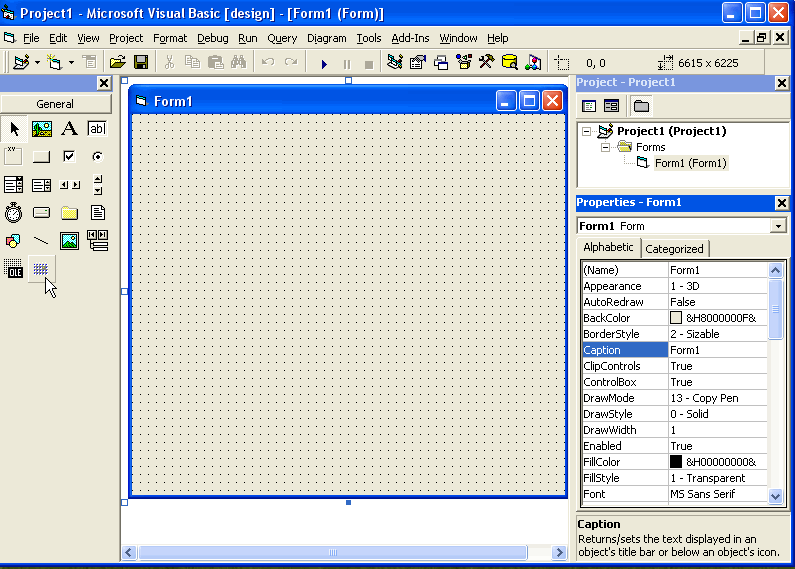This screenshot has width=795, height=569.
Task: Open the File menu
Action: click(31, 38)
